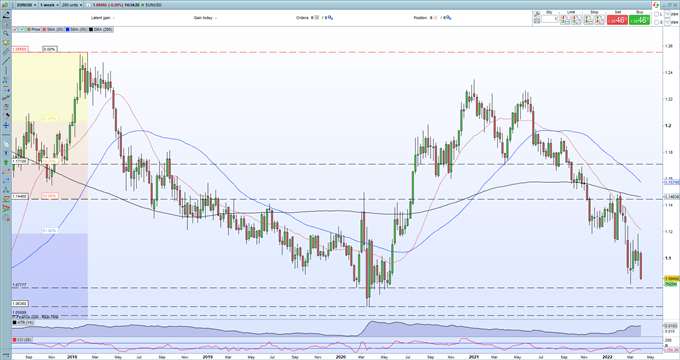Click the trash bin delete objects icon

coord(6,106)
